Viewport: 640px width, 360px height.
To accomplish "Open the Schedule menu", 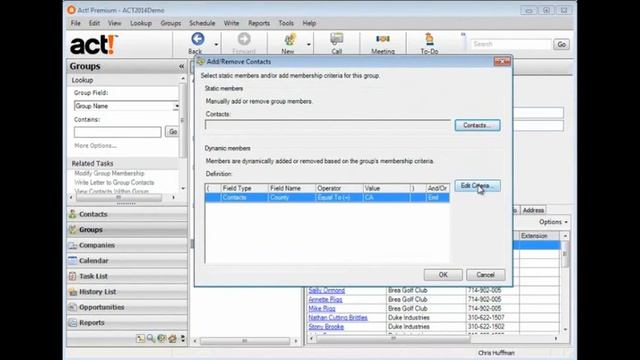I will point(202,23).
